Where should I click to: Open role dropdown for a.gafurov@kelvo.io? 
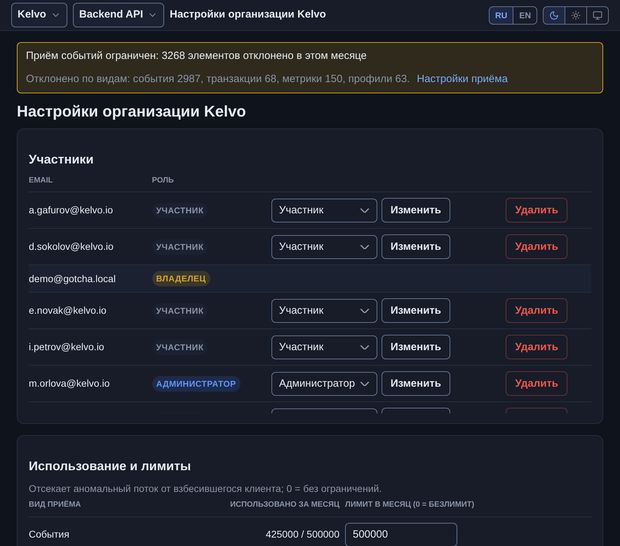coord(324,210)
